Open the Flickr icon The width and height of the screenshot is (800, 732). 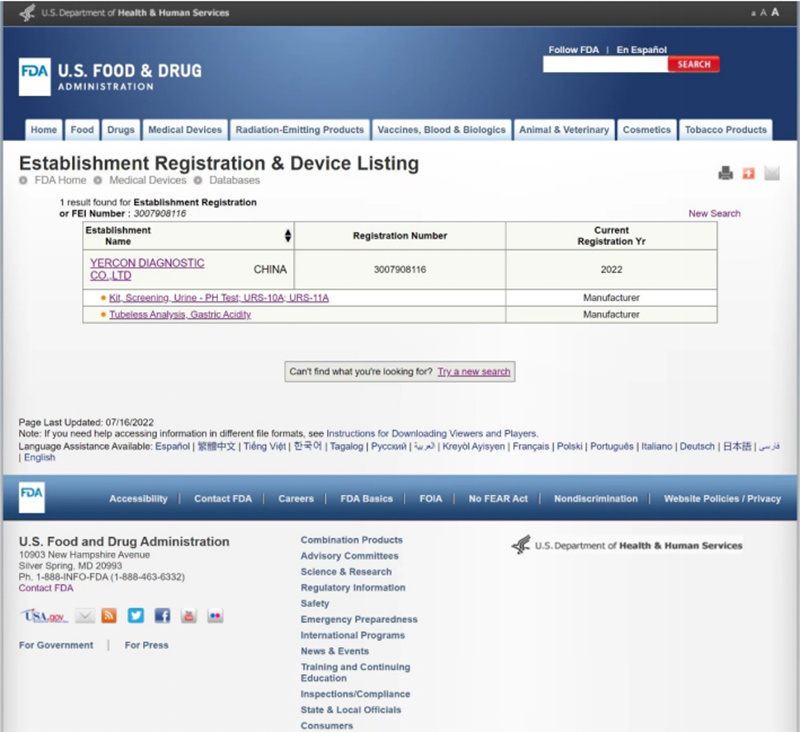point(215,616)
